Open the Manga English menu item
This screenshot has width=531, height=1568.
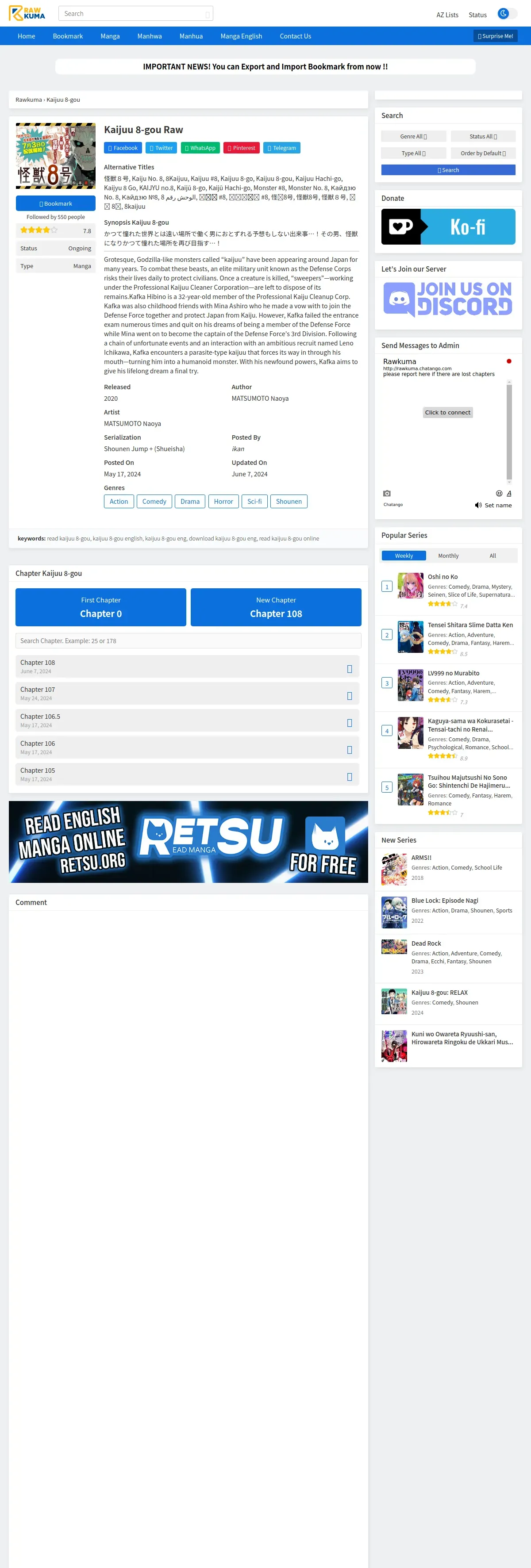pos(241,36)
